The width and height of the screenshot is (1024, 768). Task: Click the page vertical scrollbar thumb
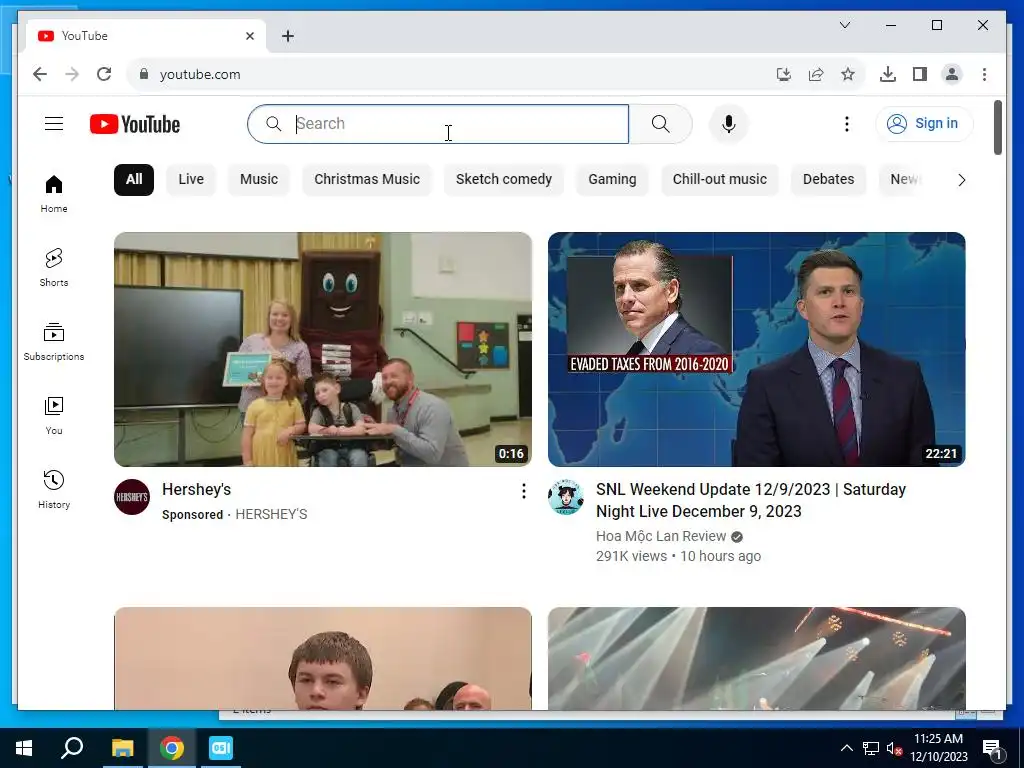pos(997,127)
